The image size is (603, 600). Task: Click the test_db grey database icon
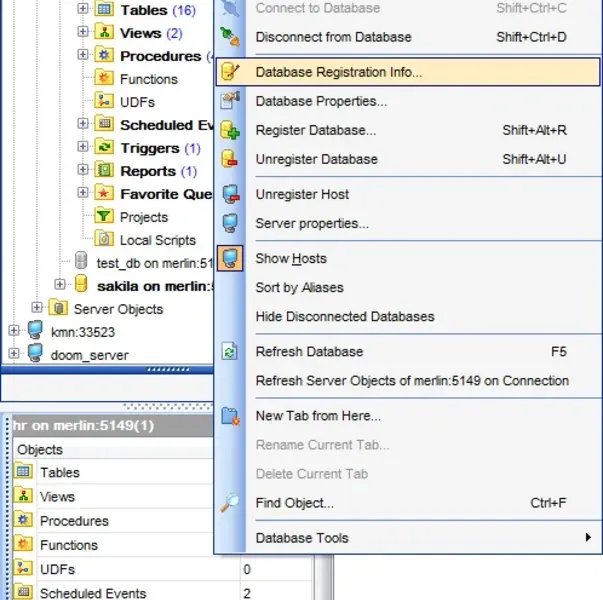point(81,261)
